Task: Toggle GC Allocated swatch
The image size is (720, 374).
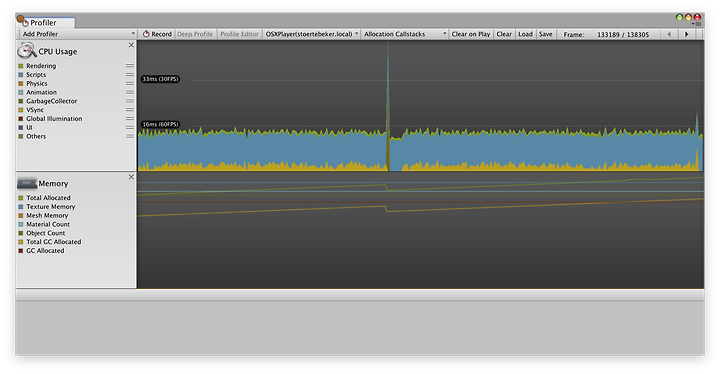Action: click(x=21, y=251)
